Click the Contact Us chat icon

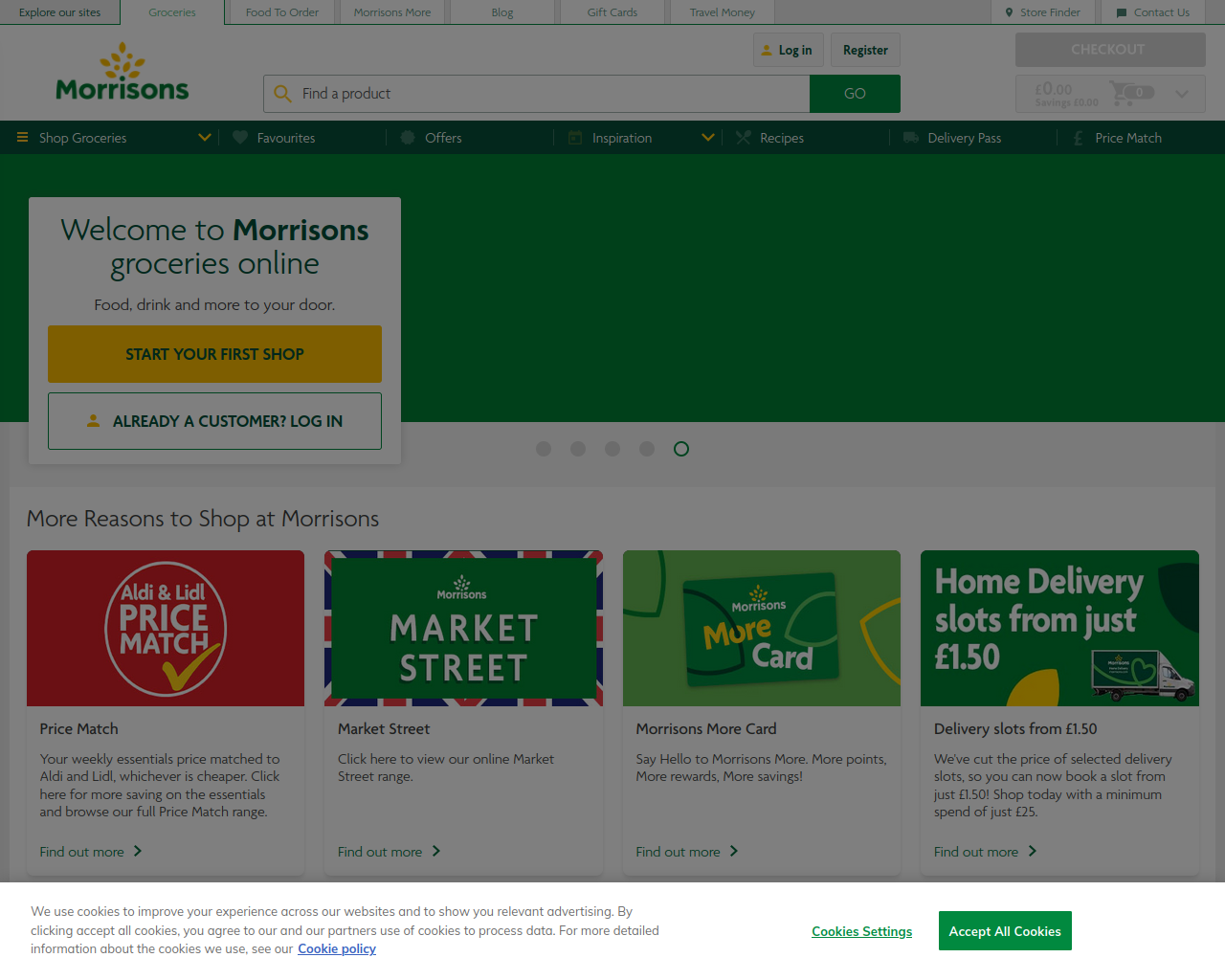point(1122,12)
